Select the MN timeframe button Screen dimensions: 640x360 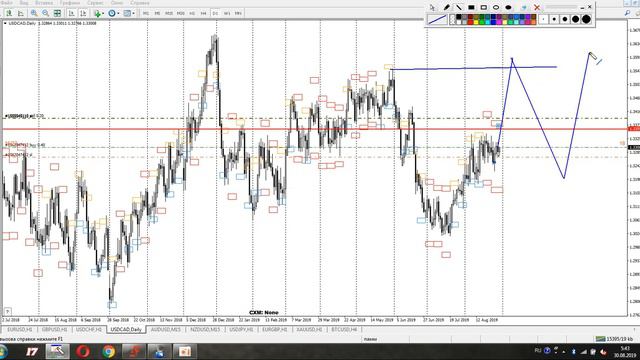point(238,13)
